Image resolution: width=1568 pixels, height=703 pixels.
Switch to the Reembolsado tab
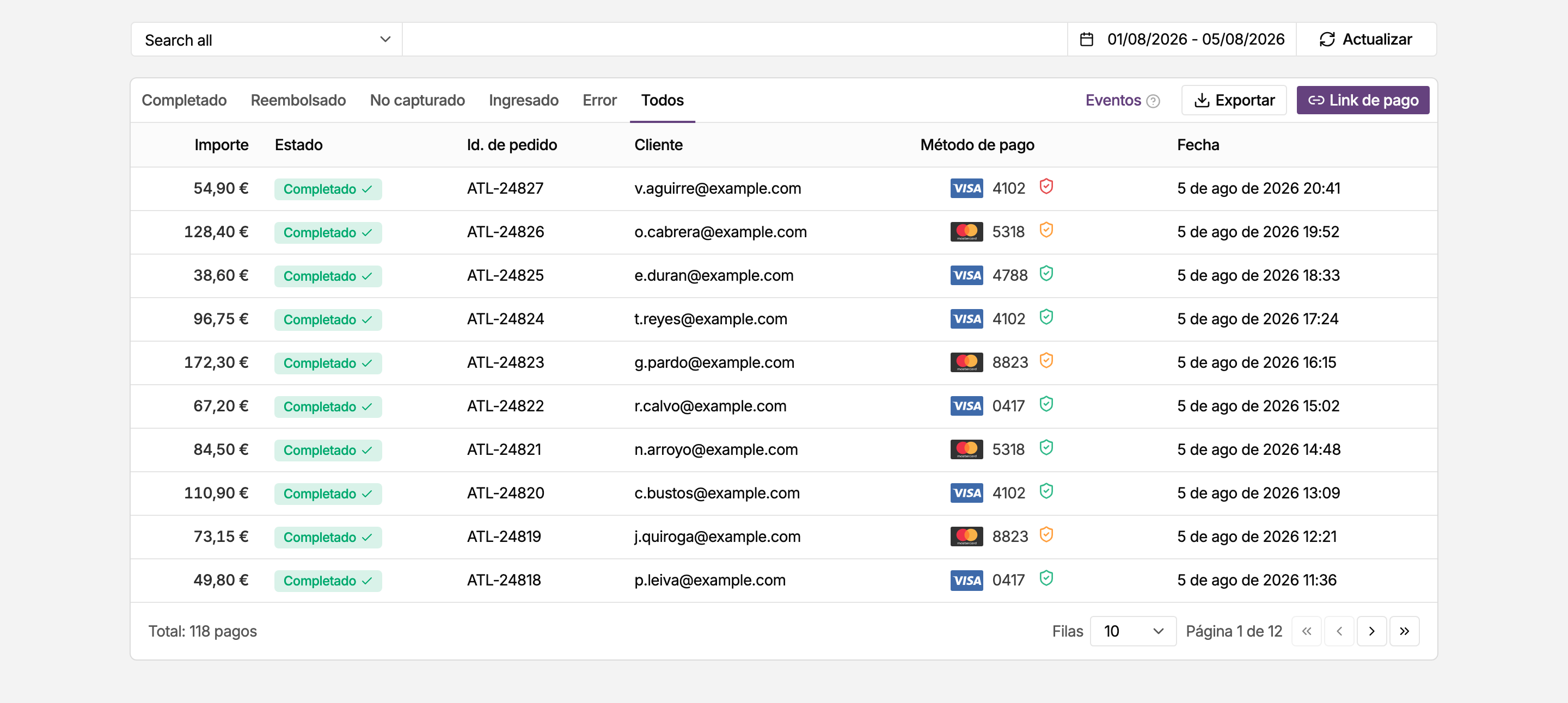tap(298, 100)
